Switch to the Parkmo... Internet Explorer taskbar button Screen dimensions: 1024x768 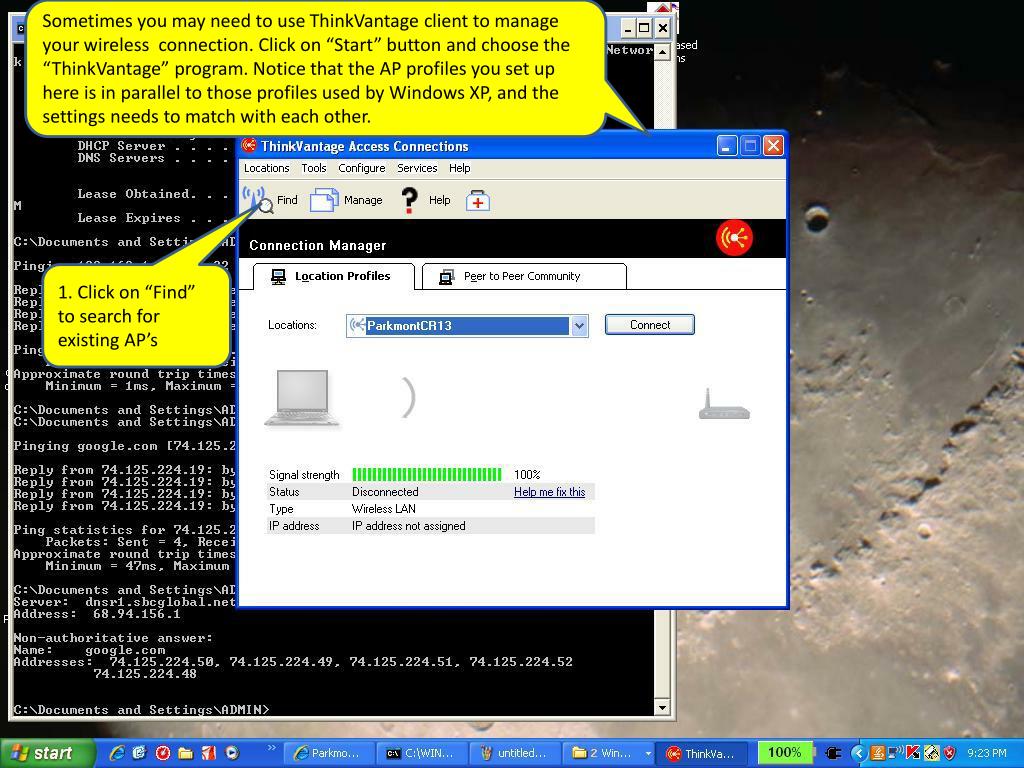330,753
